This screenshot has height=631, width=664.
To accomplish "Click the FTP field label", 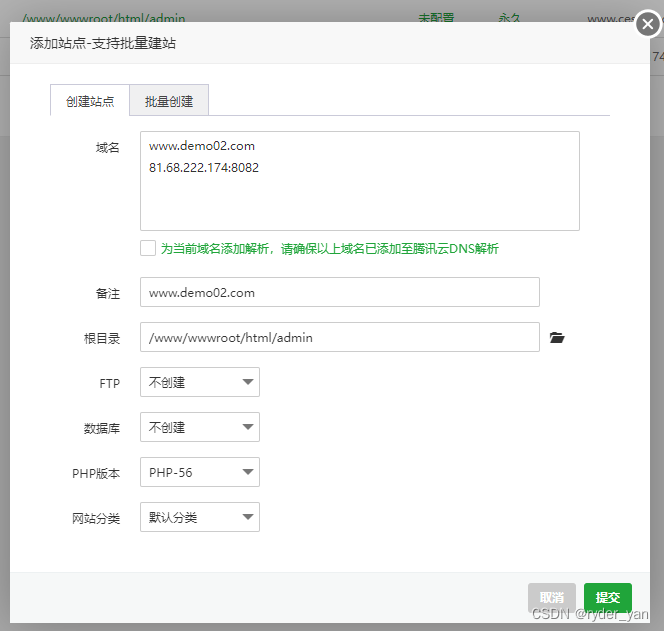I will tap(110, 383).
